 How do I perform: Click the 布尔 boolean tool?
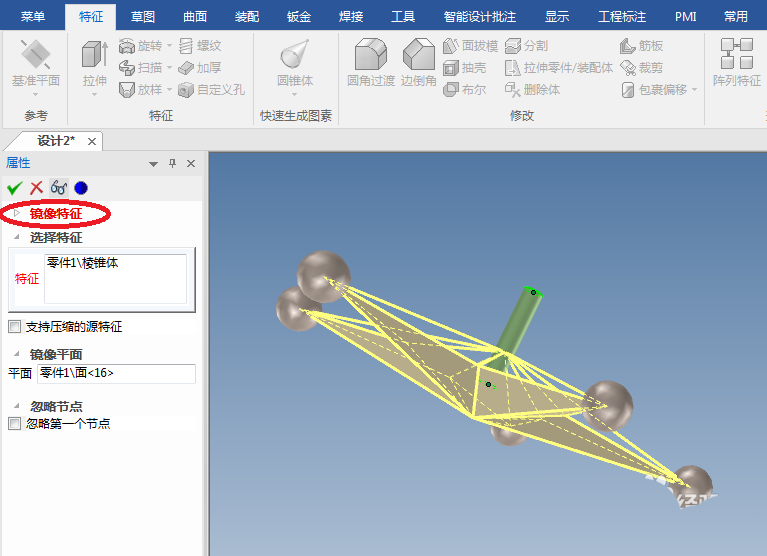click(465, 89)
